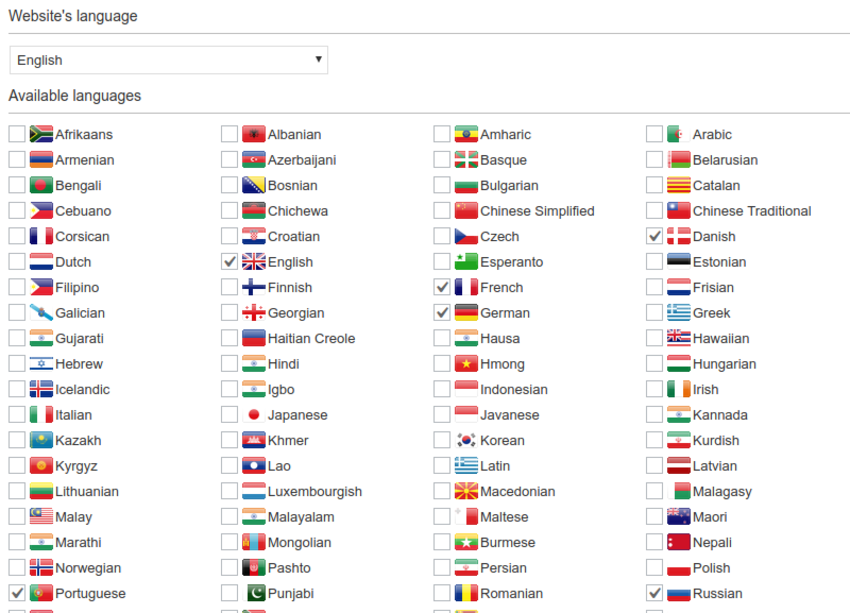
Task: Click the Bosnian flag icon
Action: tap(254, 185)
